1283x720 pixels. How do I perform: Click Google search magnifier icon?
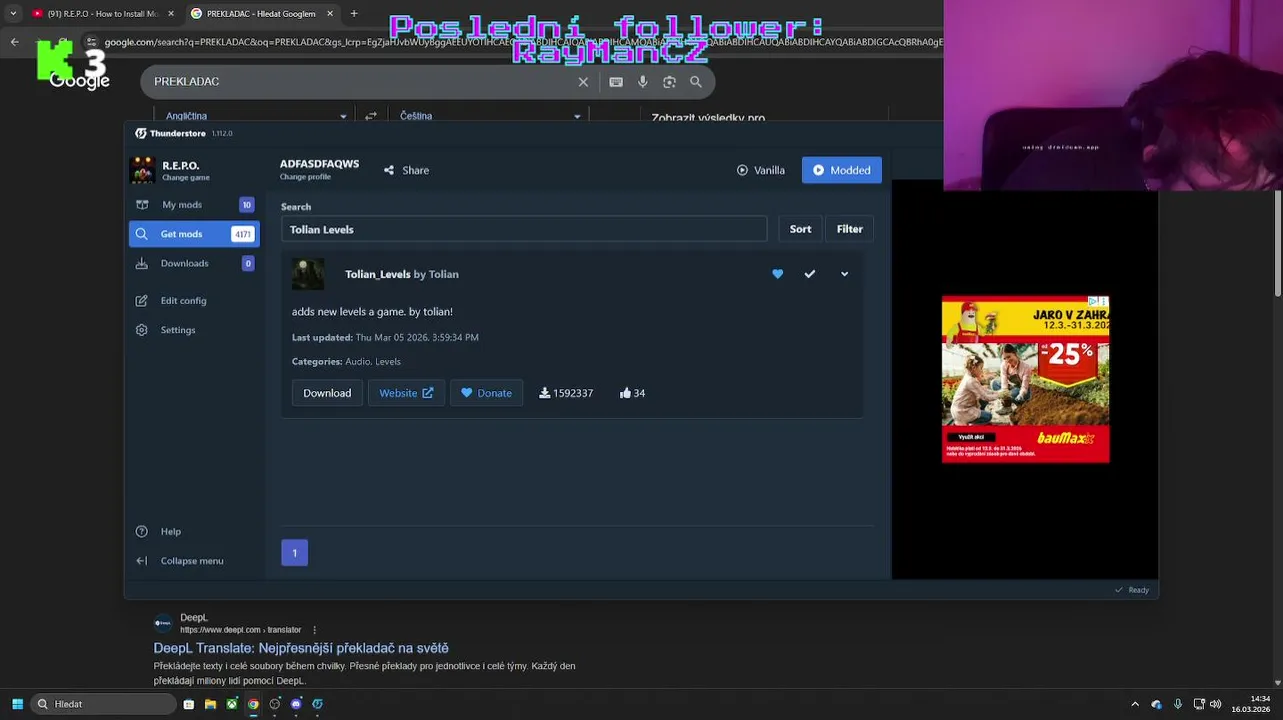click(x=696, y=82)
